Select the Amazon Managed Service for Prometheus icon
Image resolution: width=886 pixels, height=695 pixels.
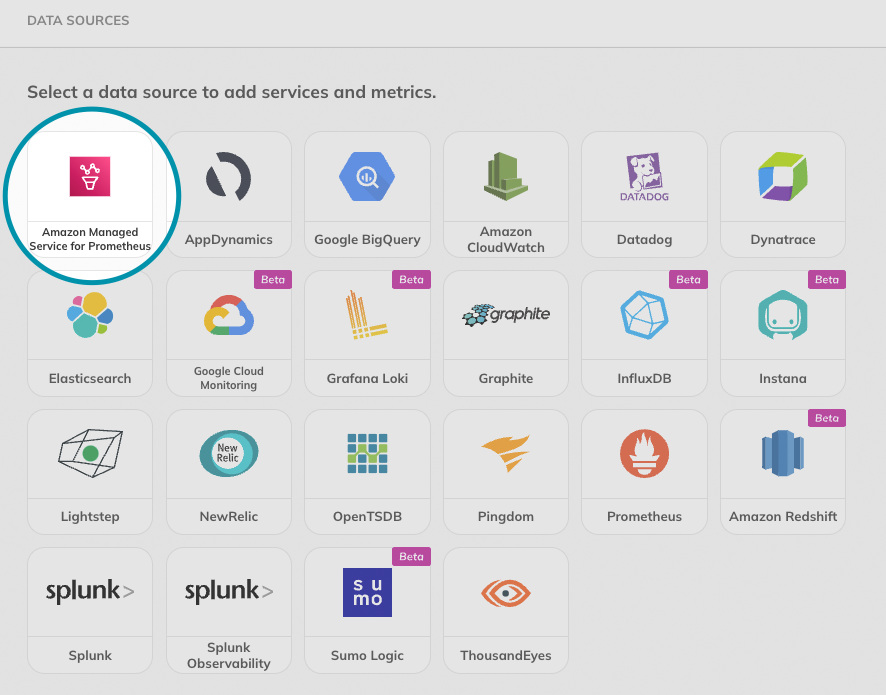click(x=90, y=176)
